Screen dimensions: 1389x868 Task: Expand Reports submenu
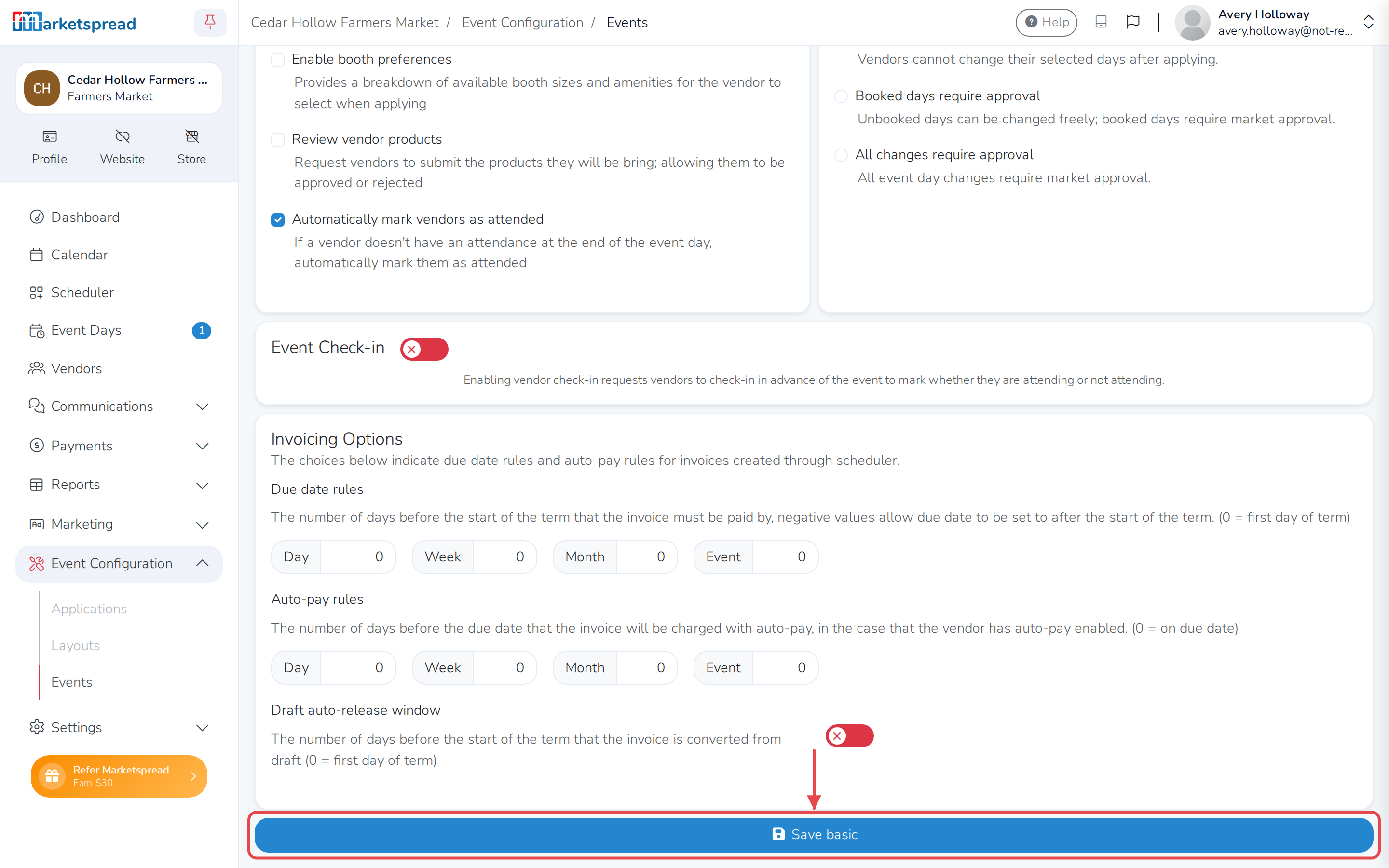(x=119, y=485)
